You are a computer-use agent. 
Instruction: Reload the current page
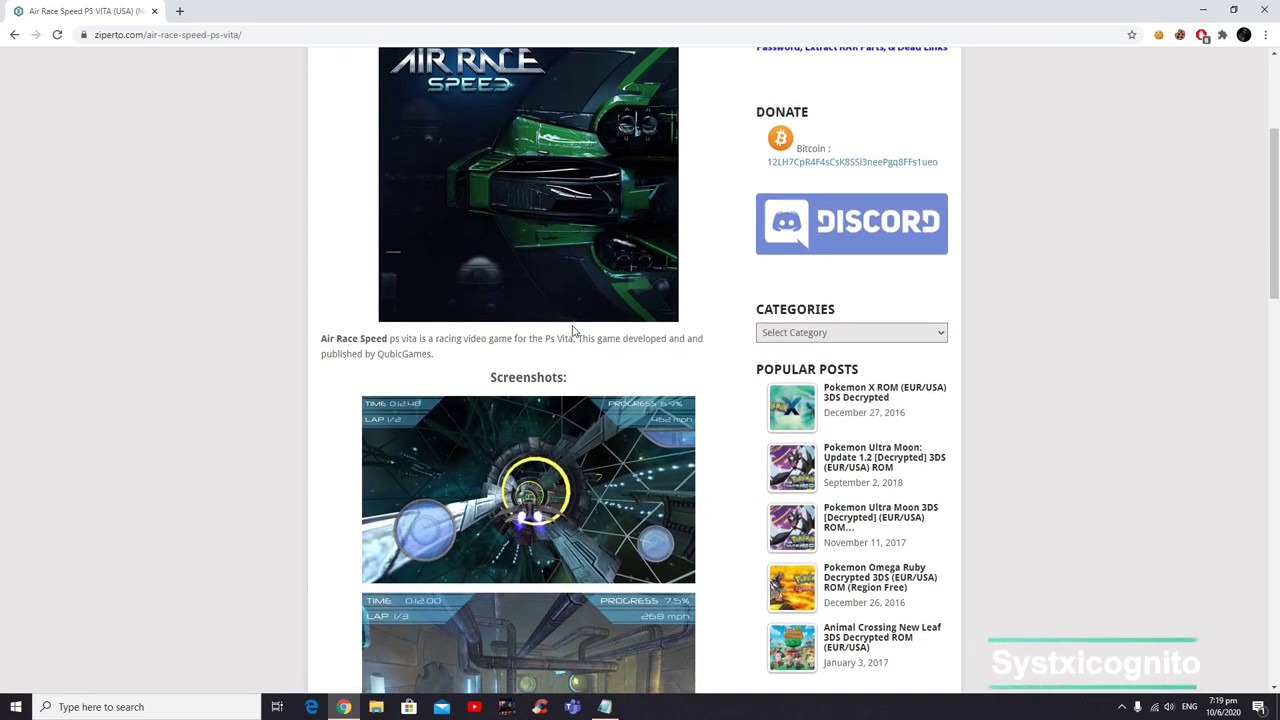coord(57,35)
